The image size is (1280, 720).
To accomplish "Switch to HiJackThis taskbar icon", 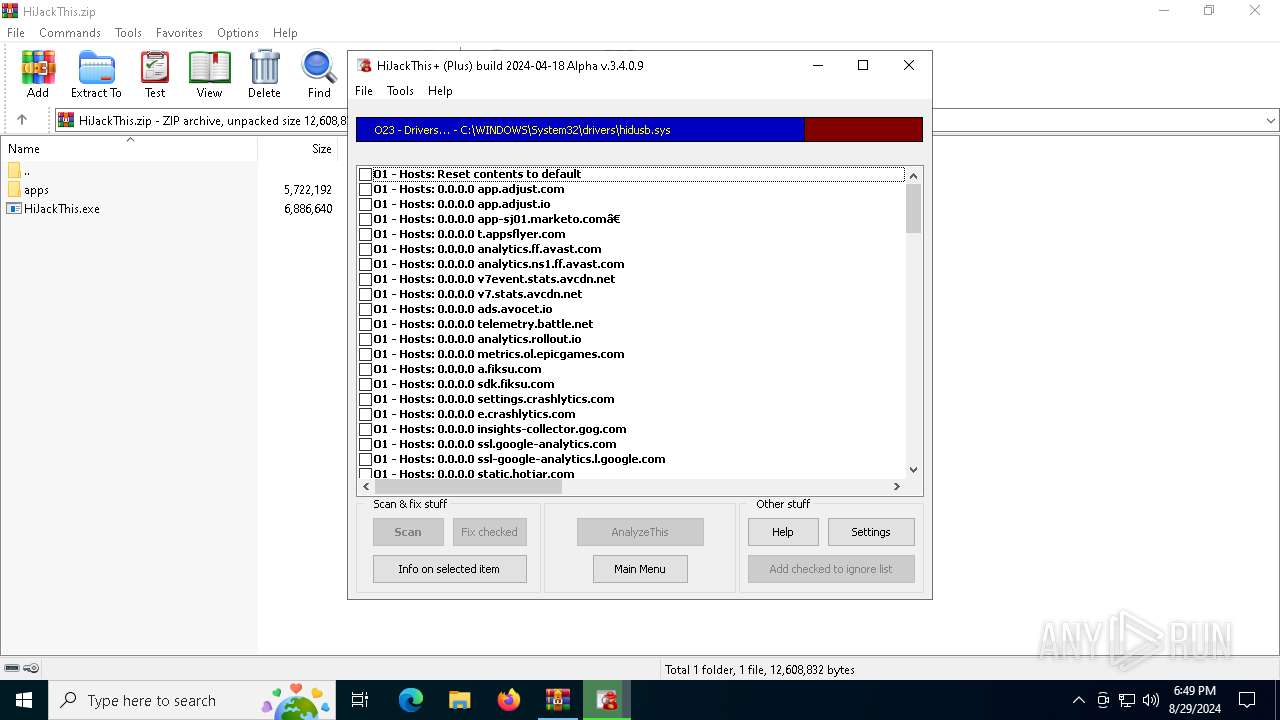I will coord(606,700).
